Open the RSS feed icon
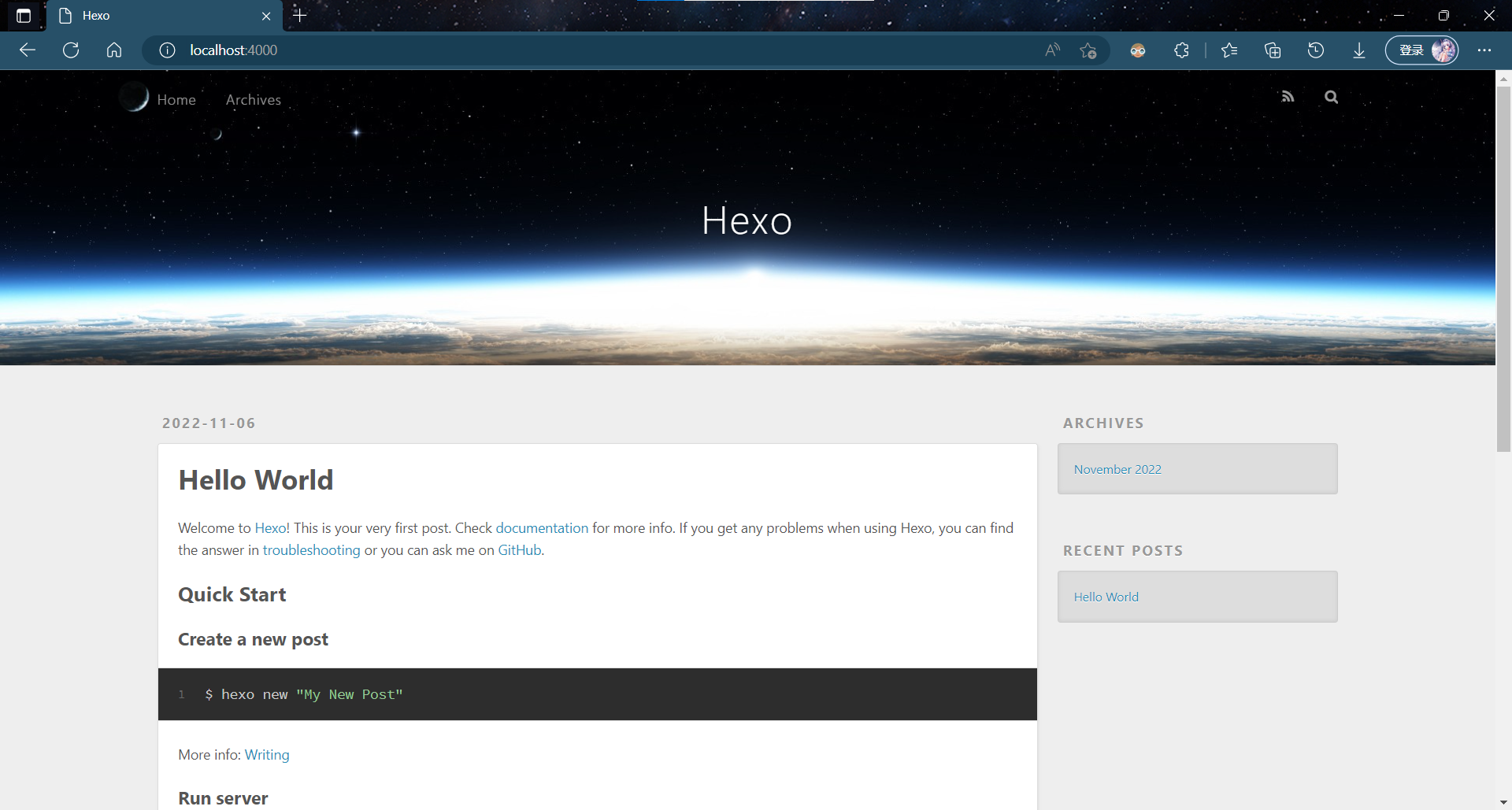The image size is (1512, 810). point(1288,97)
